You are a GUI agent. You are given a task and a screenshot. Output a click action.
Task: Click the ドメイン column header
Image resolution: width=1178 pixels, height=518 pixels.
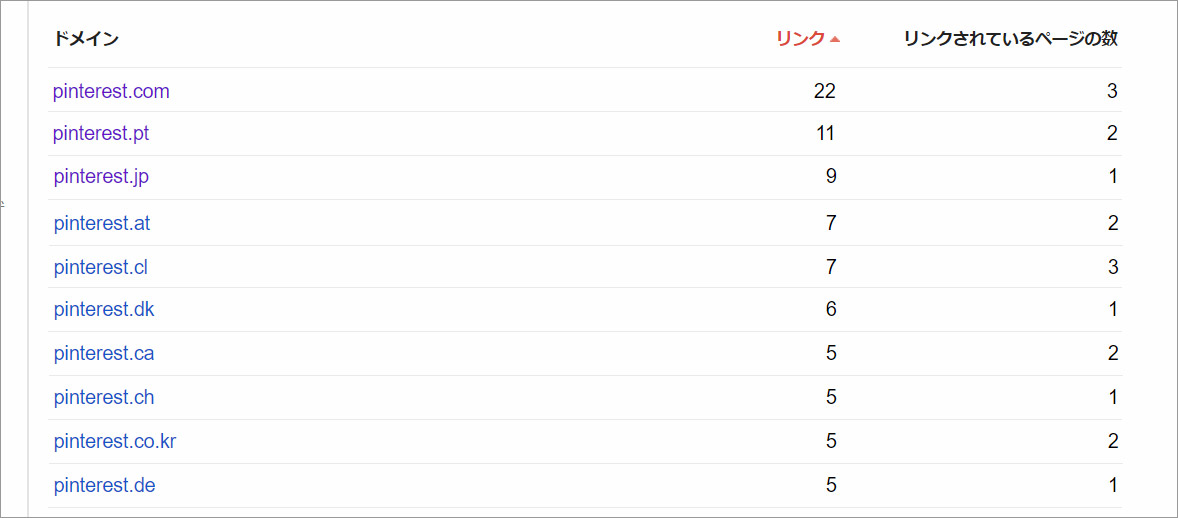click(86, 39)
